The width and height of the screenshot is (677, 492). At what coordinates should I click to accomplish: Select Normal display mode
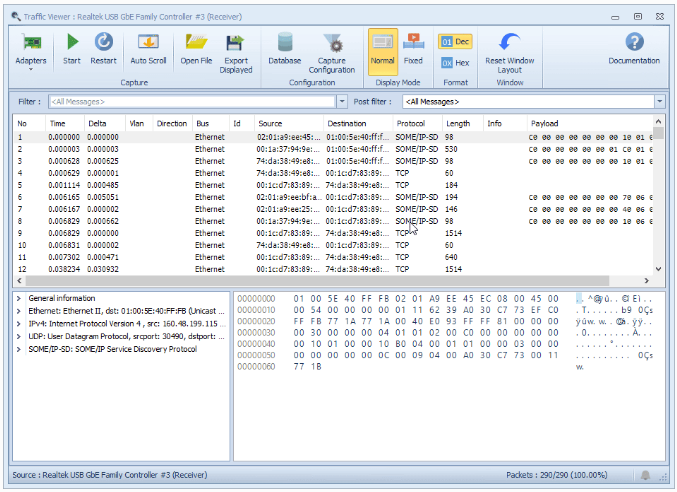click(383, 51)
